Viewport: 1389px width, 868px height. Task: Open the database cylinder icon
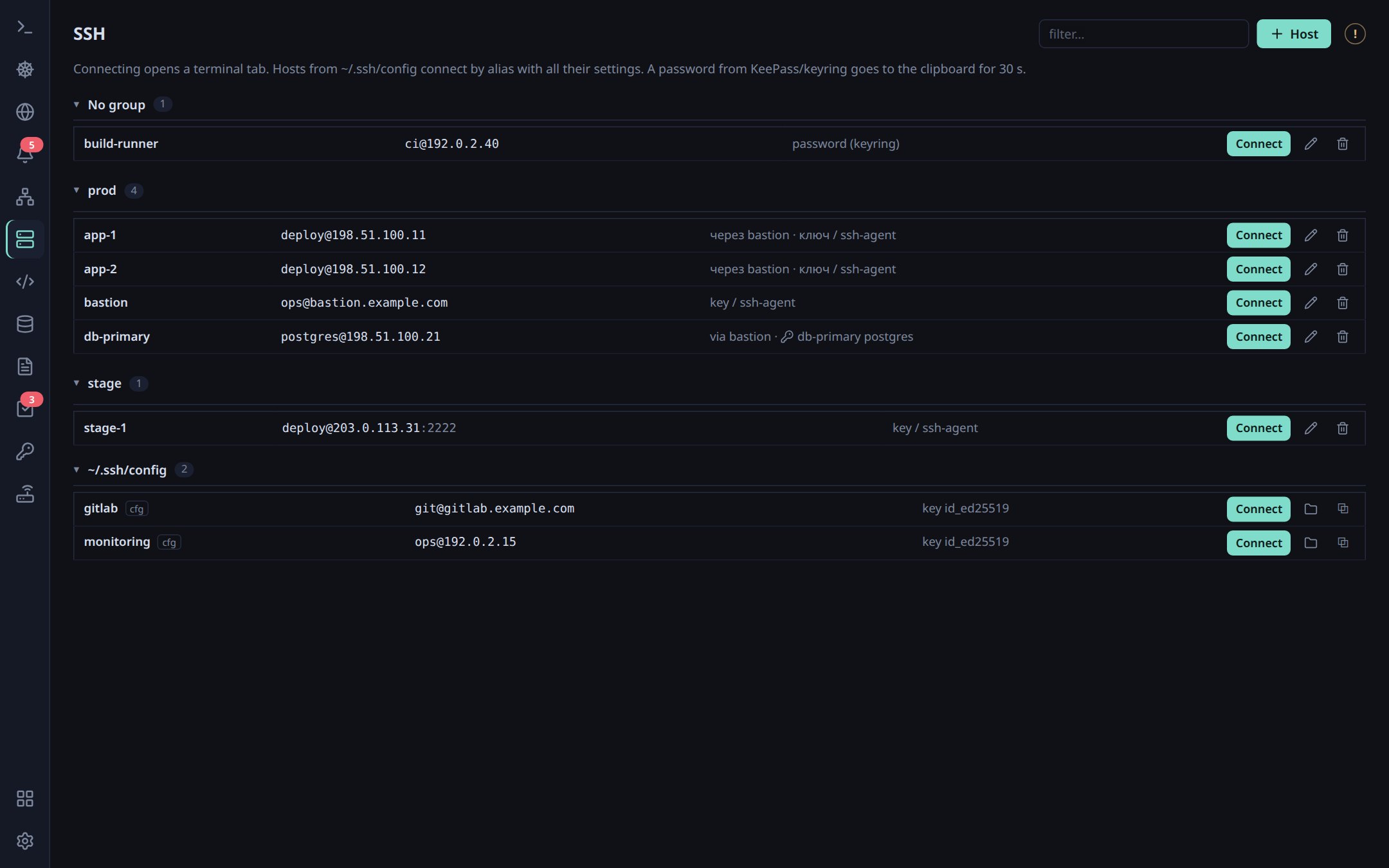[x=25, y=324]
